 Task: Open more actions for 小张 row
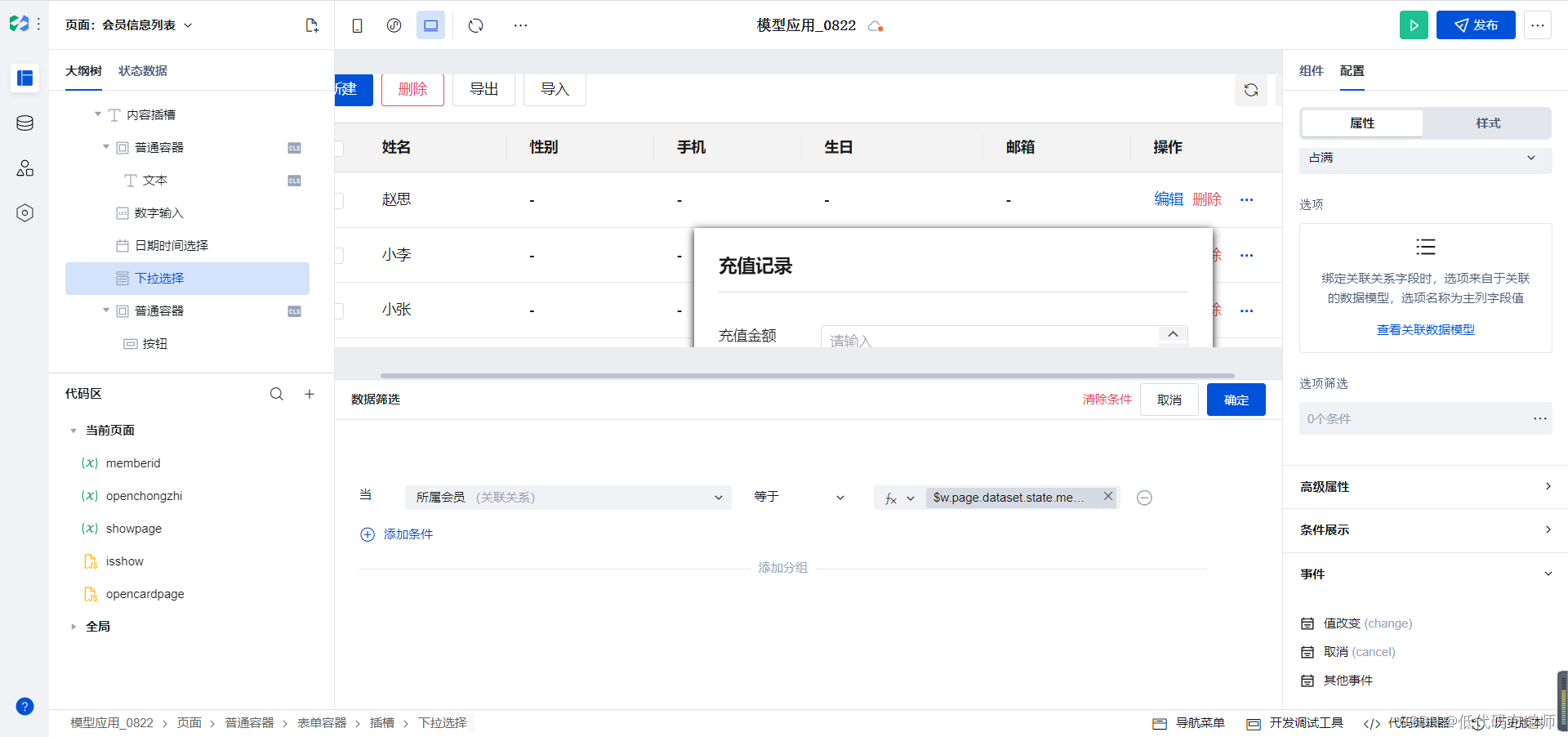pyautogui.click(x=1246, y=311)
